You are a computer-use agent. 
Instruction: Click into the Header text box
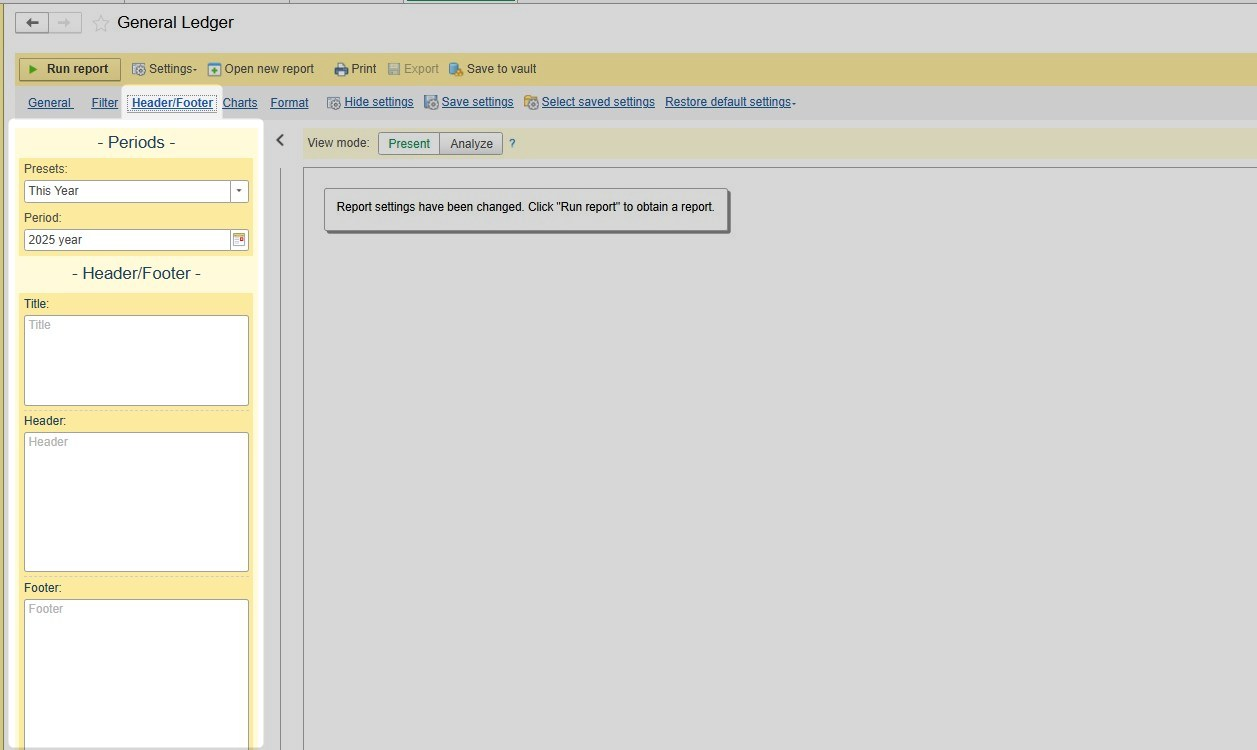(136, 502)
